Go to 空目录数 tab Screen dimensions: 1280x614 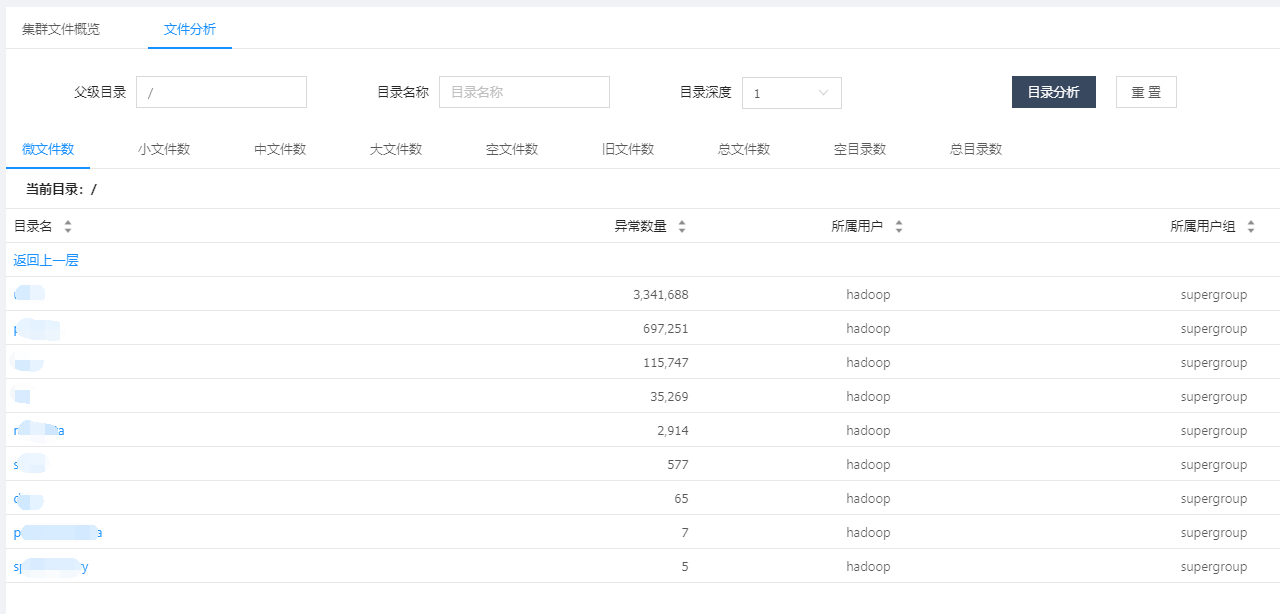coord(860,149)
